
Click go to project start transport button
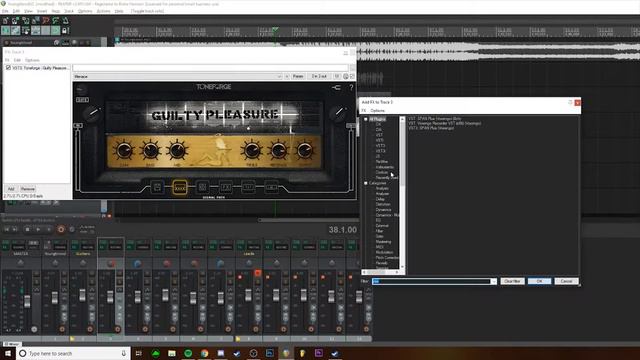(x=6, y=230)
